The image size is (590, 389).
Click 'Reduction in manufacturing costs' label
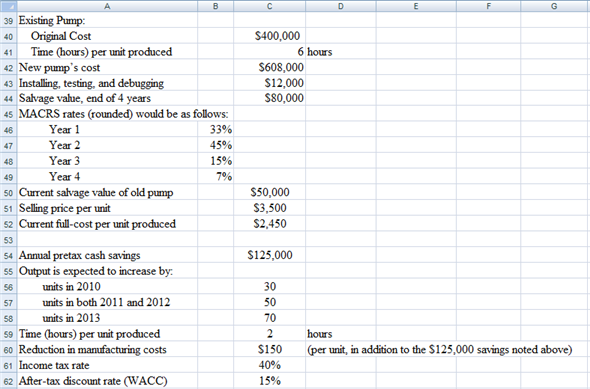[107, 350]
